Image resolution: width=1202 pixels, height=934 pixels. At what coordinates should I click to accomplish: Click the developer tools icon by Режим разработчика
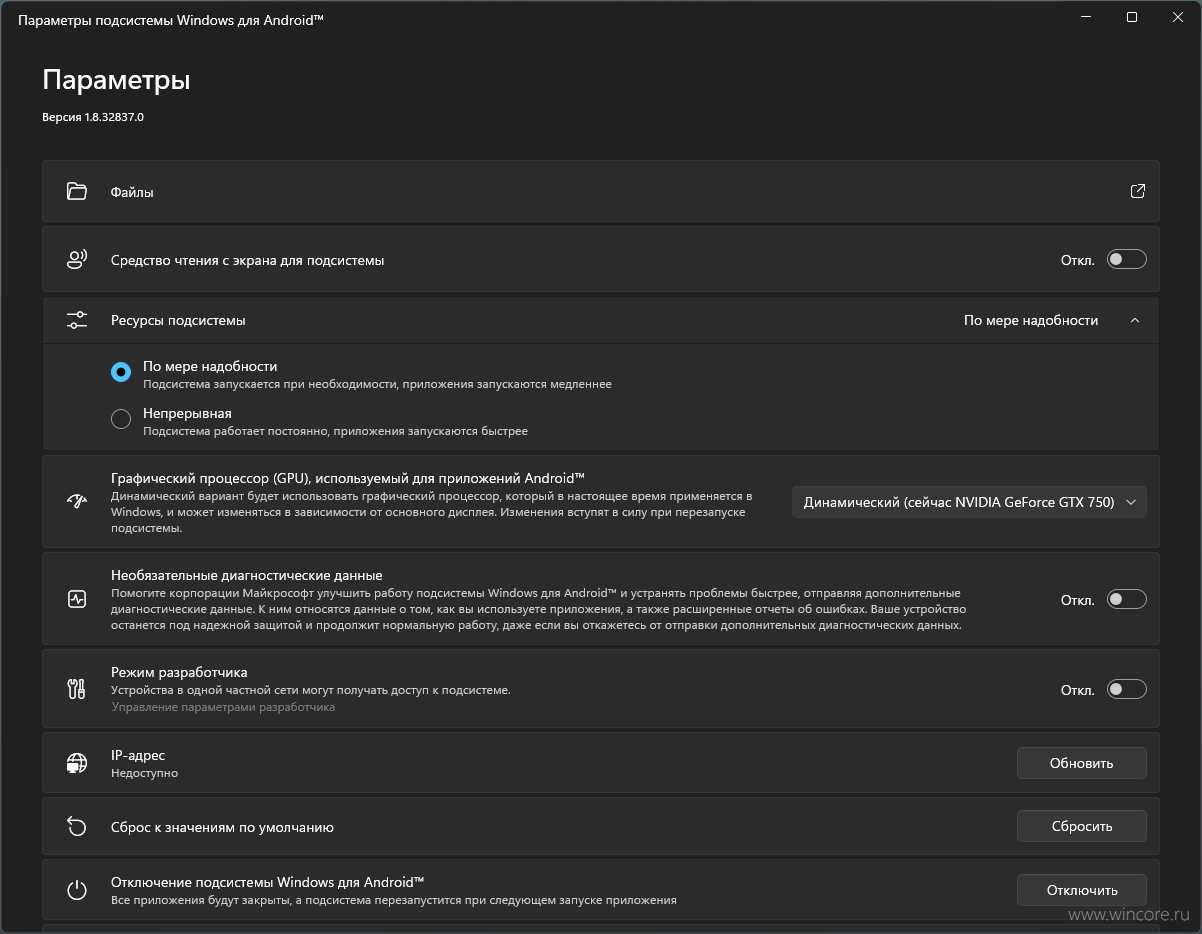click(77, 688)
